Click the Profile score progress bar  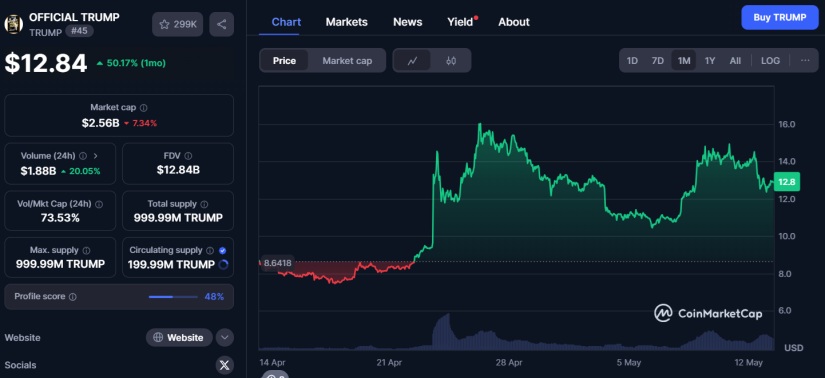(173, 297)
